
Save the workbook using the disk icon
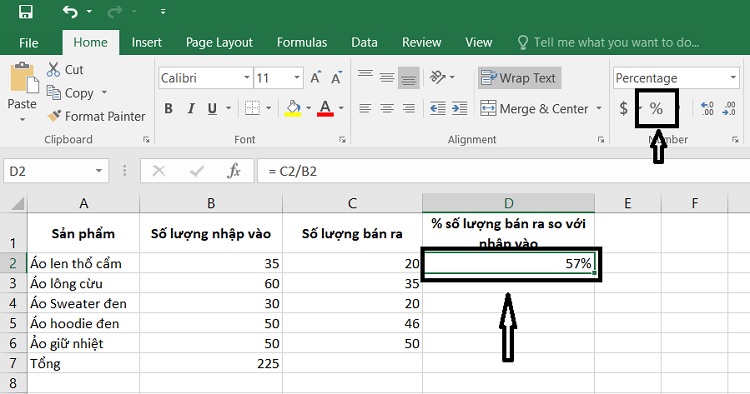coord(25,11)
